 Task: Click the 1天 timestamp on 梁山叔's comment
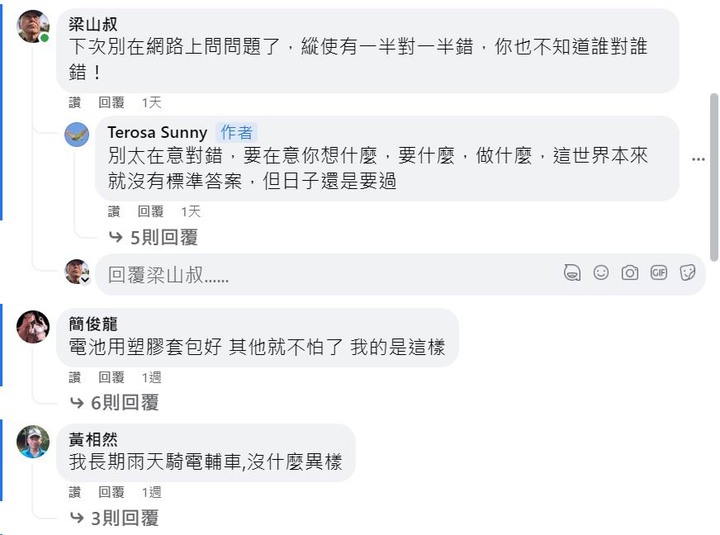pyautogui.click(x=152, y=102)
